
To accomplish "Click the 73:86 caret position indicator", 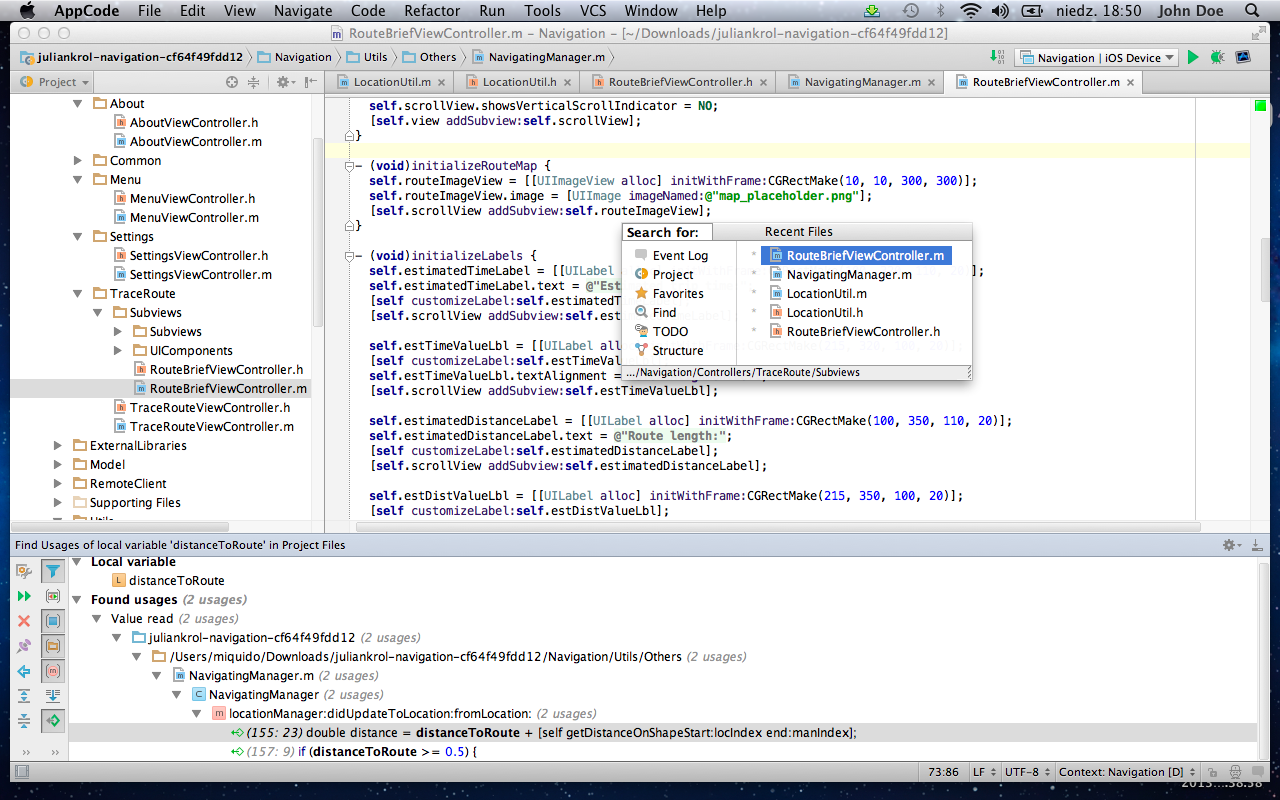I will point(943,772).
